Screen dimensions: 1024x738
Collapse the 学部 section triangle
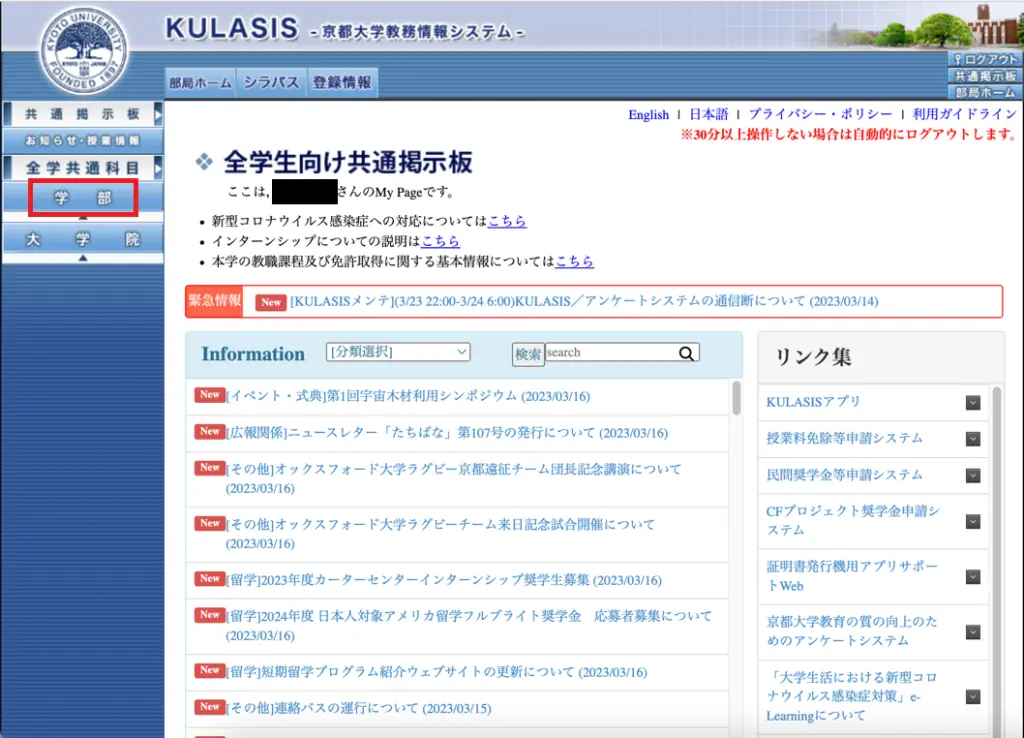pyautogui.click(x=83, y=217)
